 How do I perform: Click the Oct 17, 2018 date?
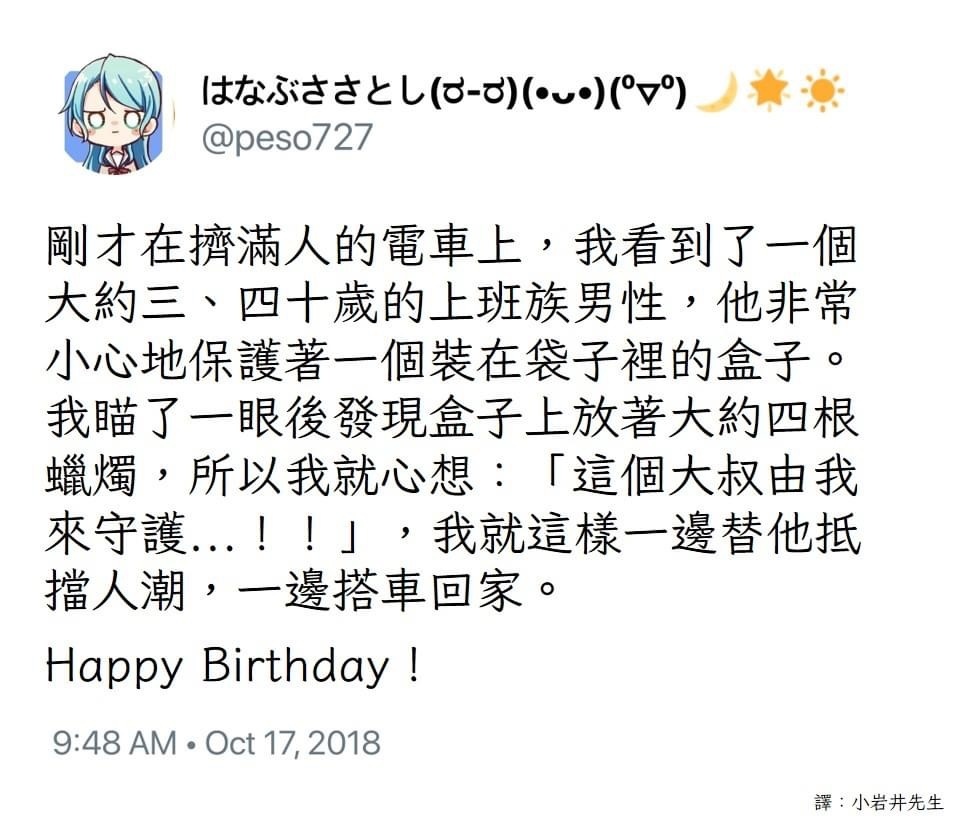(293, 743)
